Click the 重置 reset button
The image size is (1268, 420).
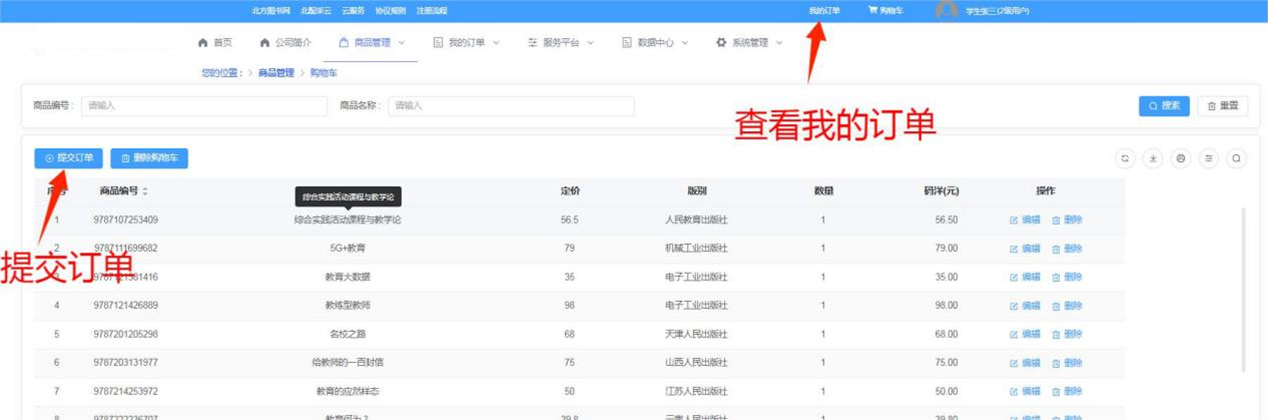click(x=1222, y=106)
